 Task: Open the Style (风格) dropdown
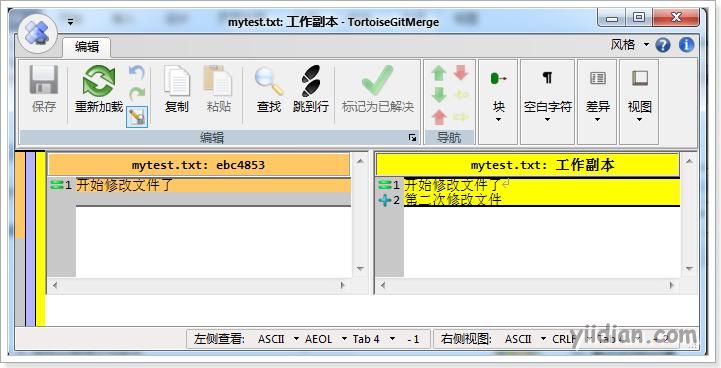630,45
